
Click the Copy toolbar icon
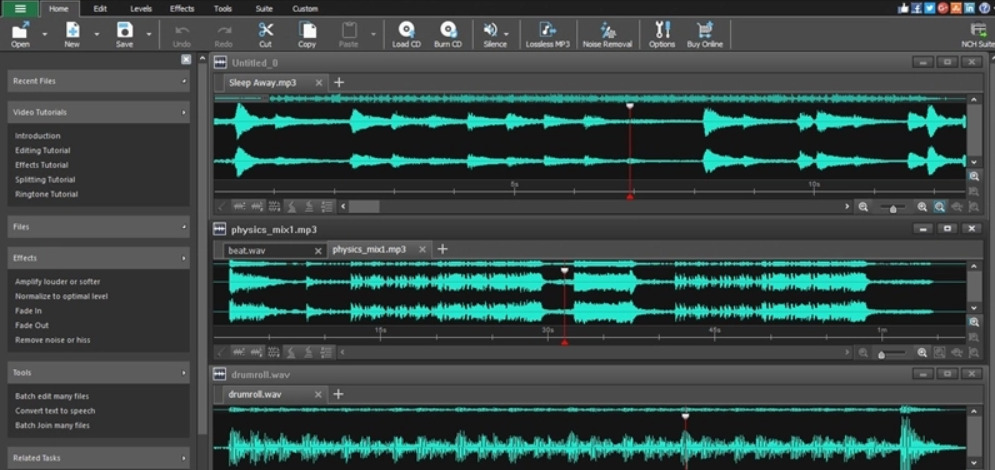coord(307,30)
